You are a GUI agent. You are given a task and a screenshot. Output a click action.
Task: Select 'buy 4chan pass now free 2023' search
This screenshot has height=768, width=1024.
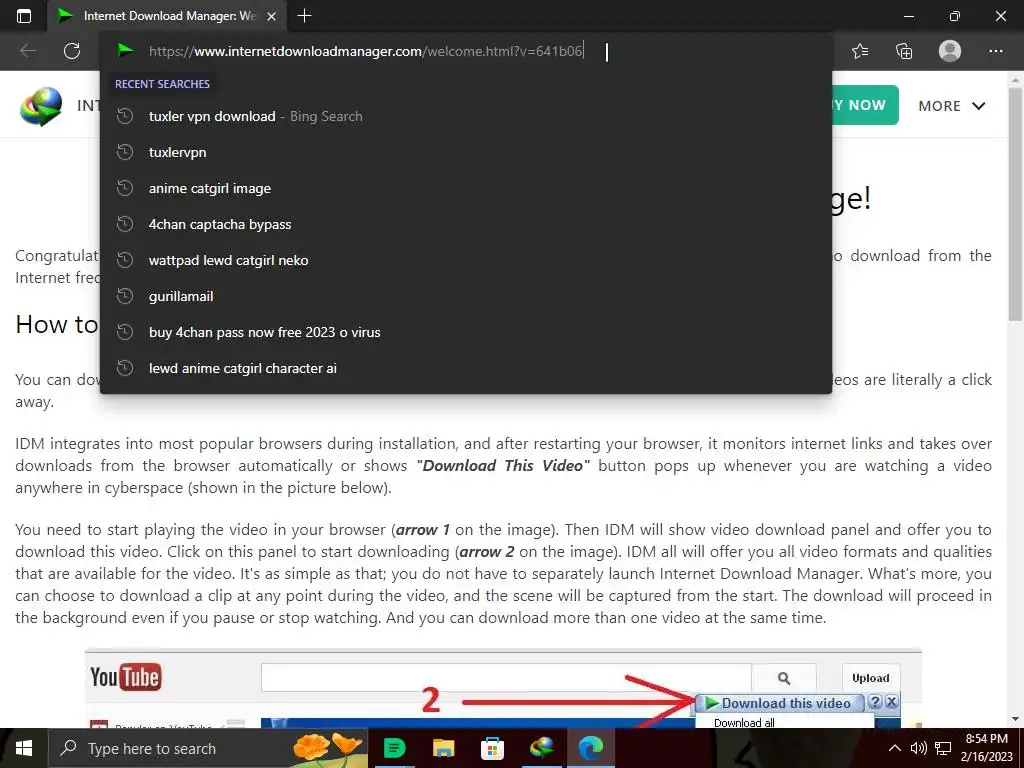(466, 332)
